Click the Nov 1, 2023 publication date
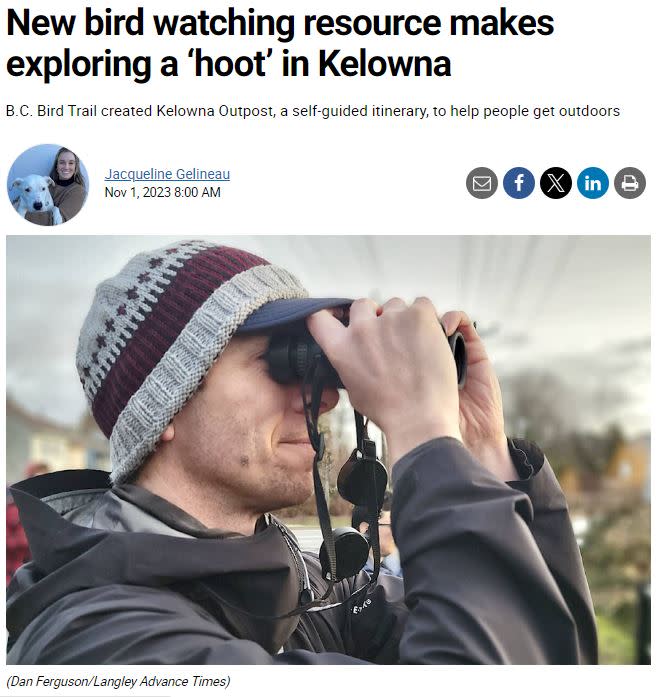 click(x=138, y=192)
